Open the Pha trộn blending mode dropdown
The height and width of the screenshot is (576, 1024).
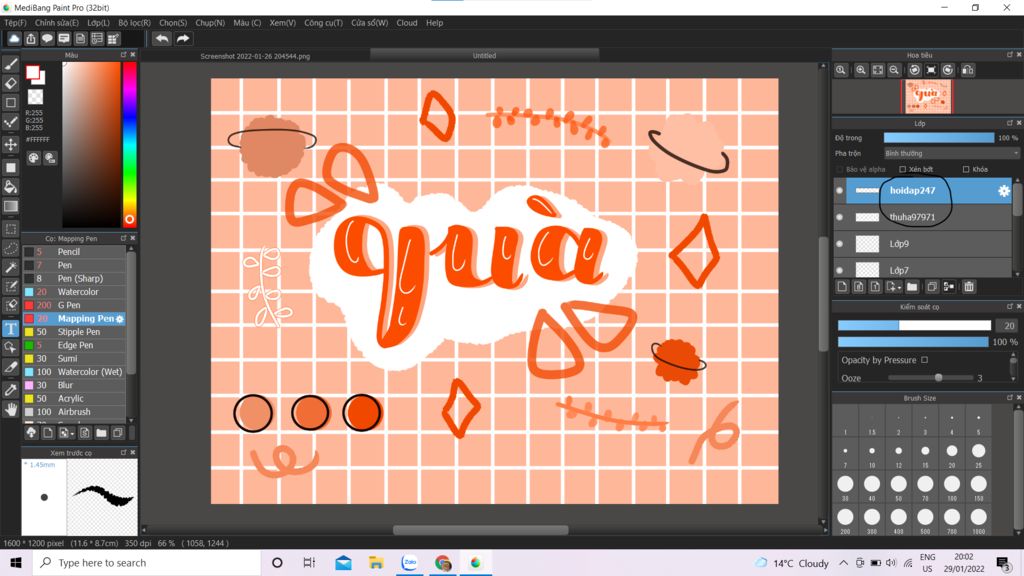(952, 153)
